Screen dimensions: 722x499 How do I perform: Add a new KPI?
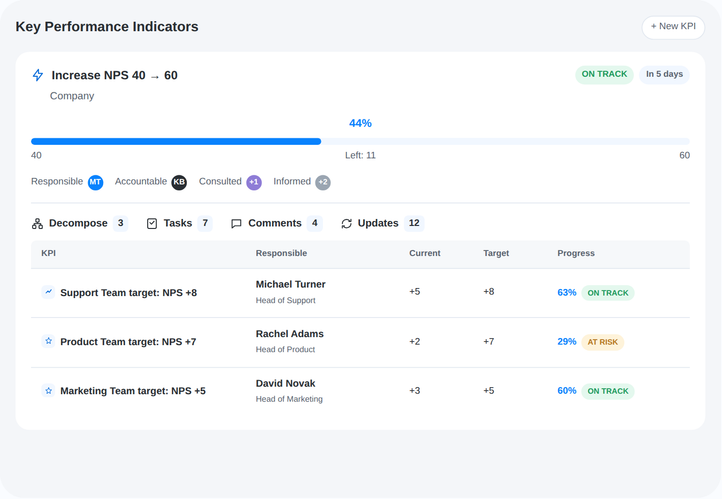(x=673, y=27)
